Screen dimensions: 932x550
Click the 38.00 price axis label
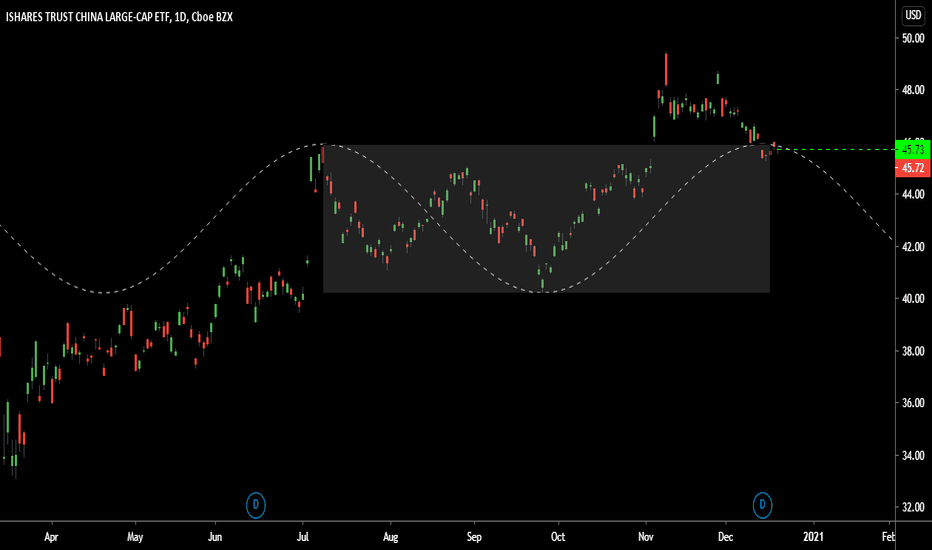click(x=913, y=351)
